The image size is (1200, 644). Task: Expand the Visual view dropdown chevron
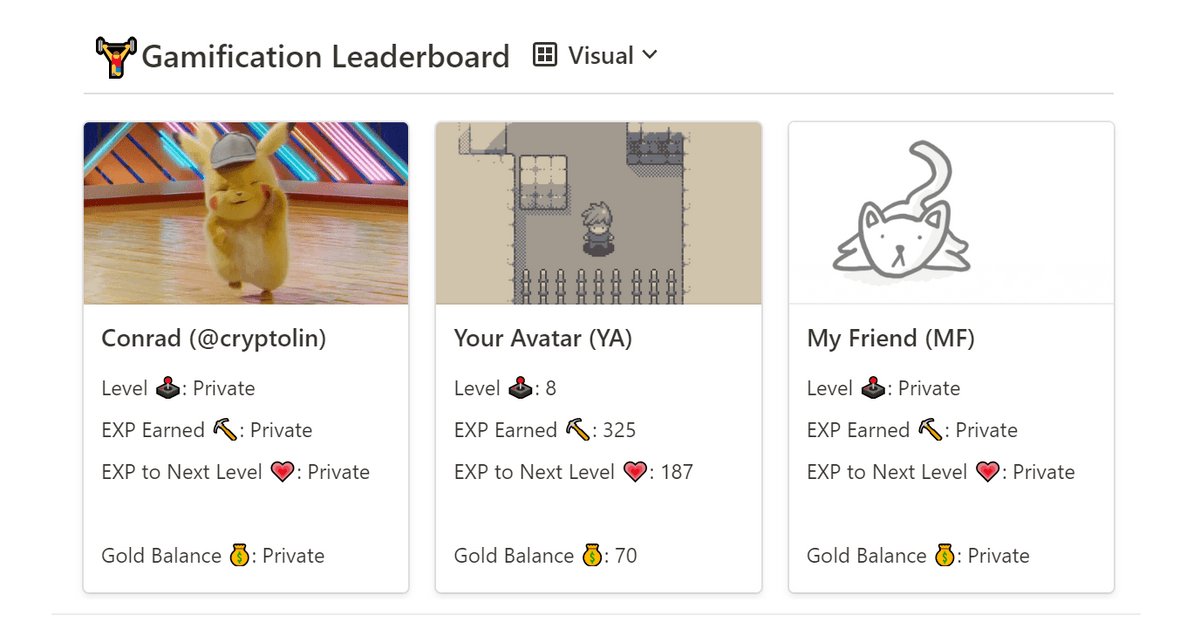point(650,55)
